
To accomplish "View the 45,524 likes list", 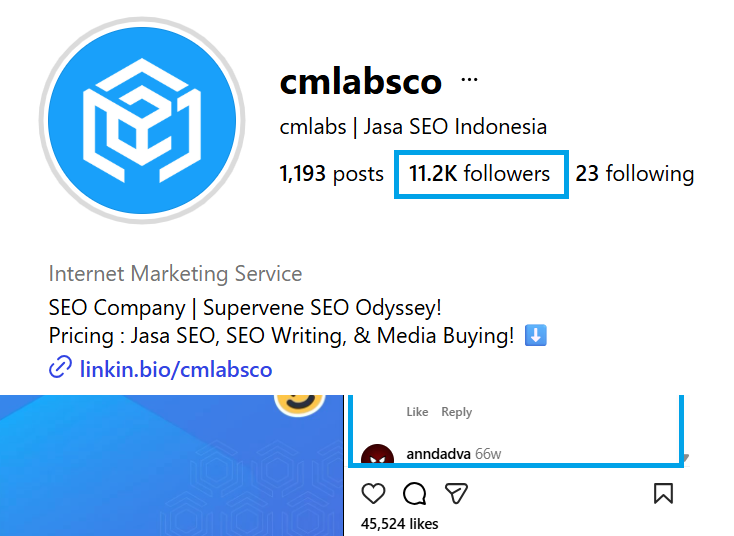I will tap(399, 524).
